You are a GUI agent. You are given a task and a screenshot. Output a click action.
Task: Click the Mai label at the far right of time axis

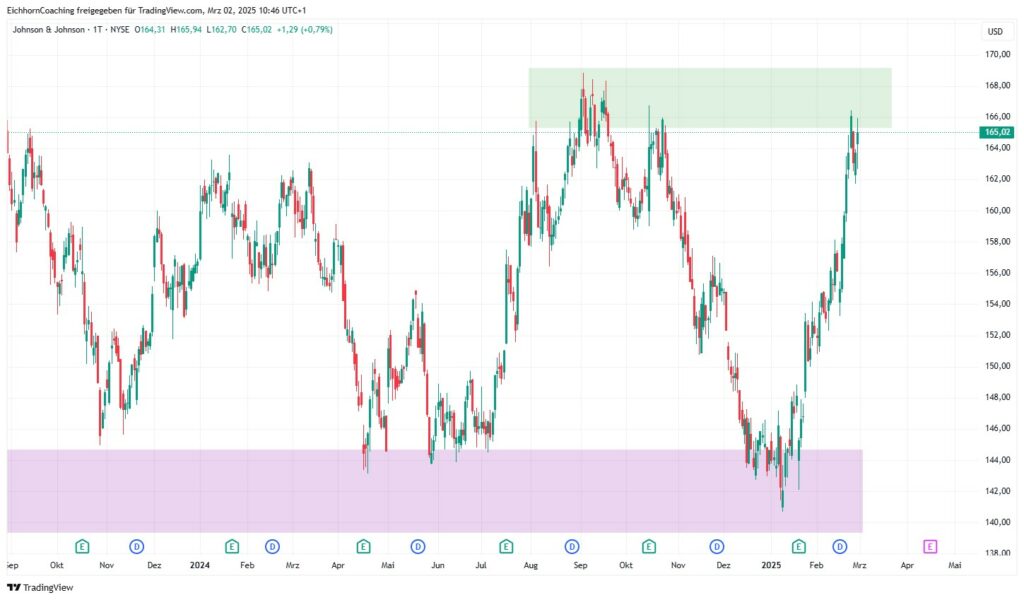[955, 565]
